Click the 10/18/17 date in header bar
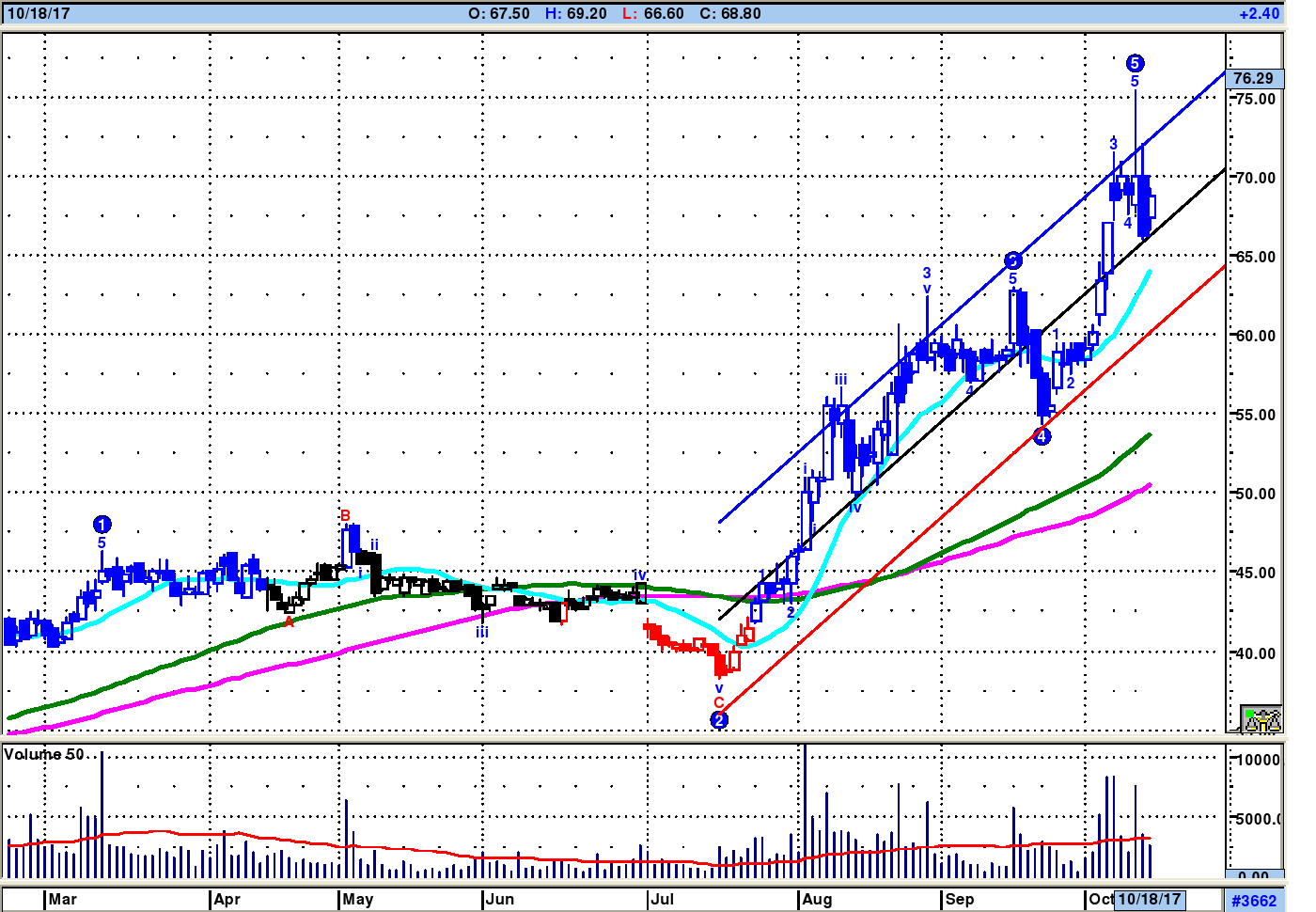Viewport: 1316px width, 912px height. point(39,13)
